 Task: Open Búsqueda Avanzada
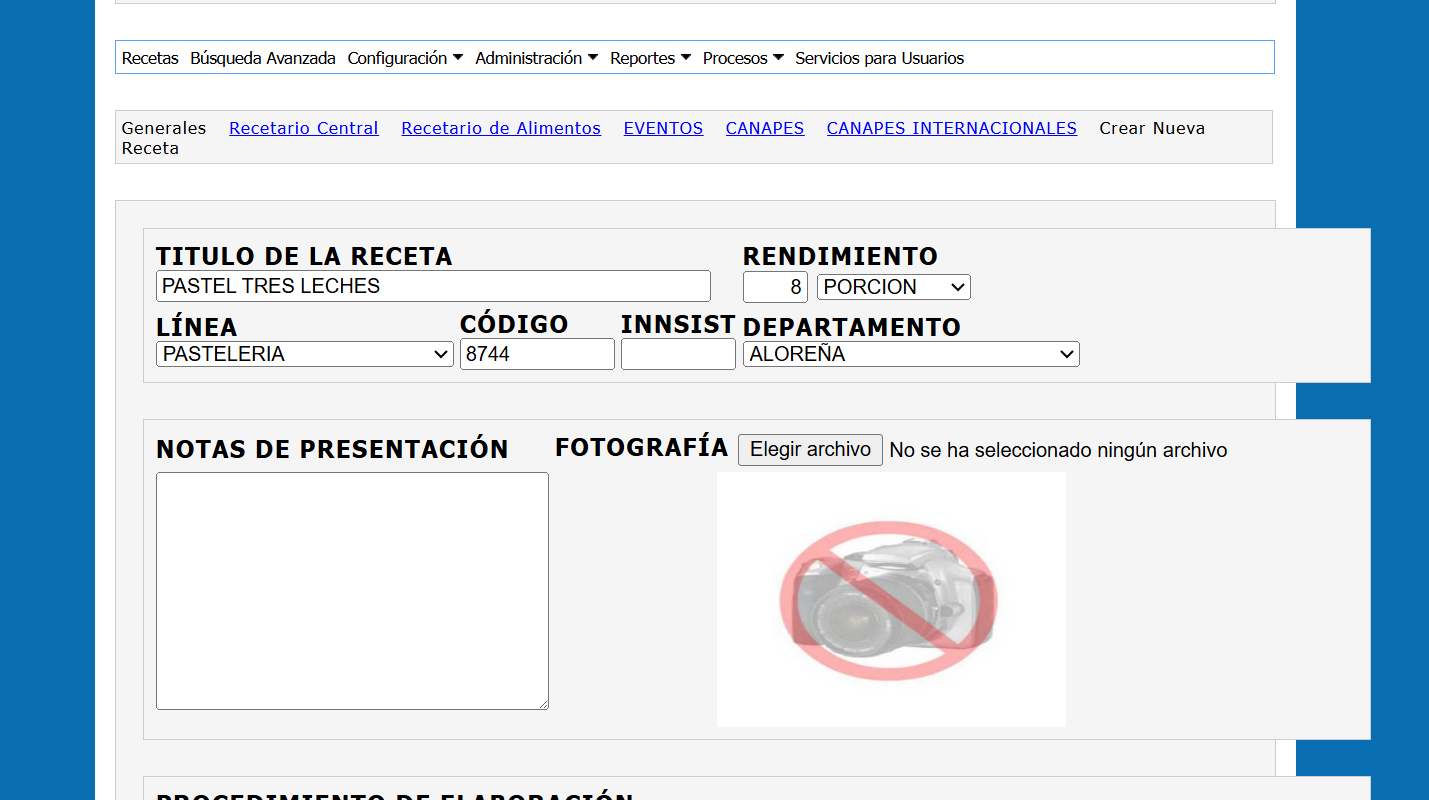(x=263, y=58)
